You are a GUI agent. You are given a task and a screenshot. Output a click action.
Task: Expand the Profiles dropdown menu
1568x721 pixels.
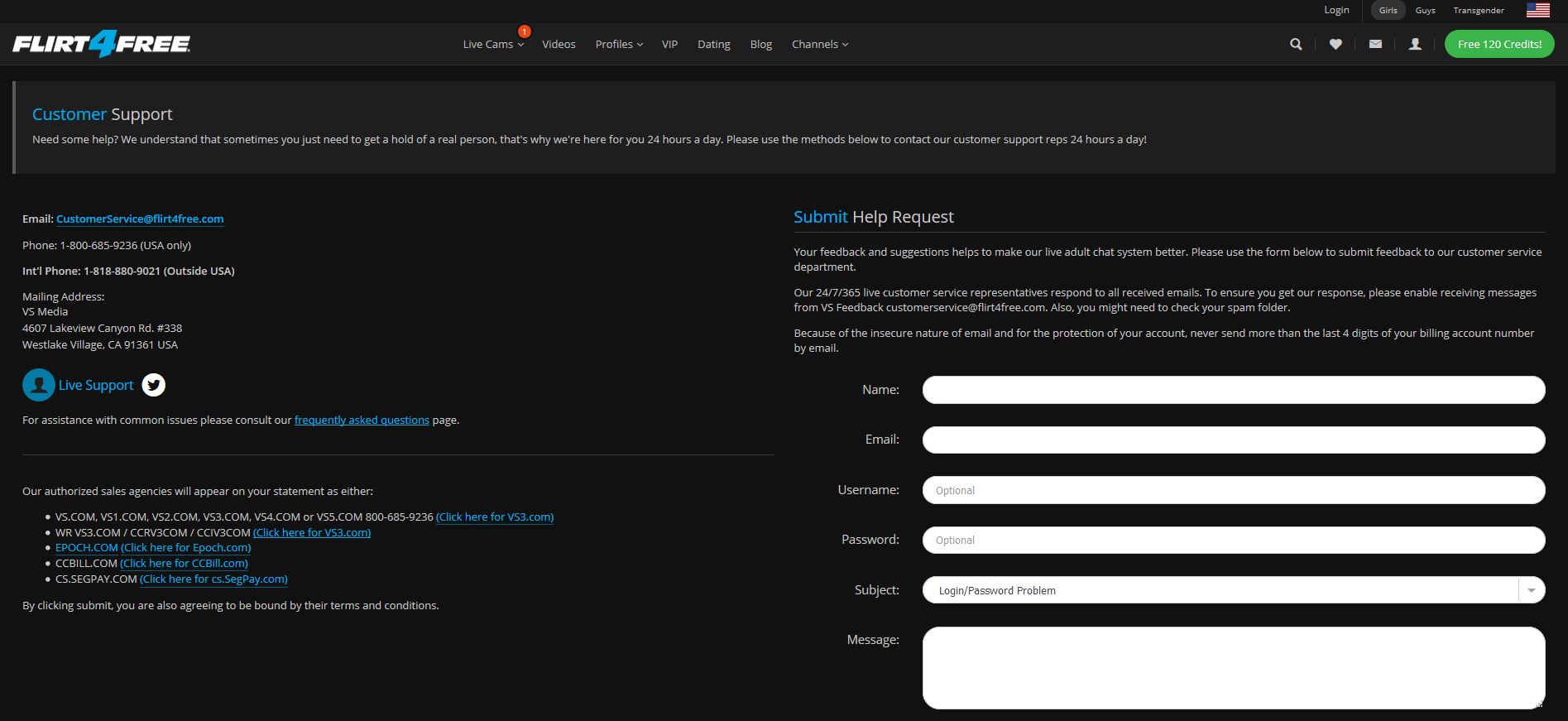[619, 45]
